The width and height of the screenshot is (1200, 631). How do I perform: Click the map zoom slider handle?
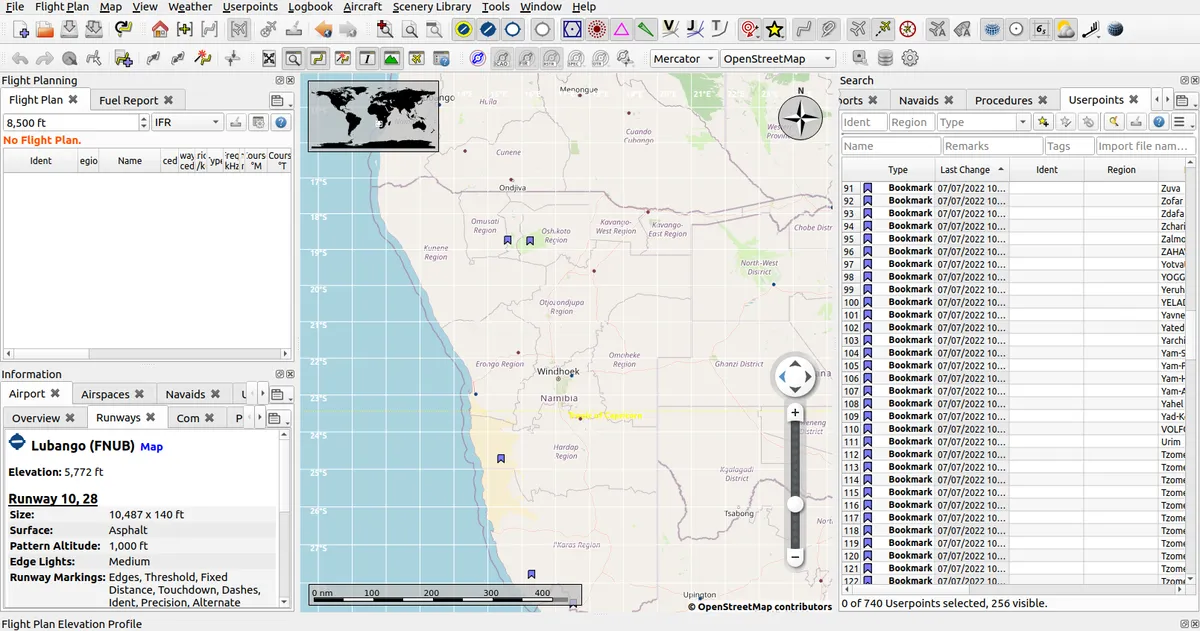[795, 504]
